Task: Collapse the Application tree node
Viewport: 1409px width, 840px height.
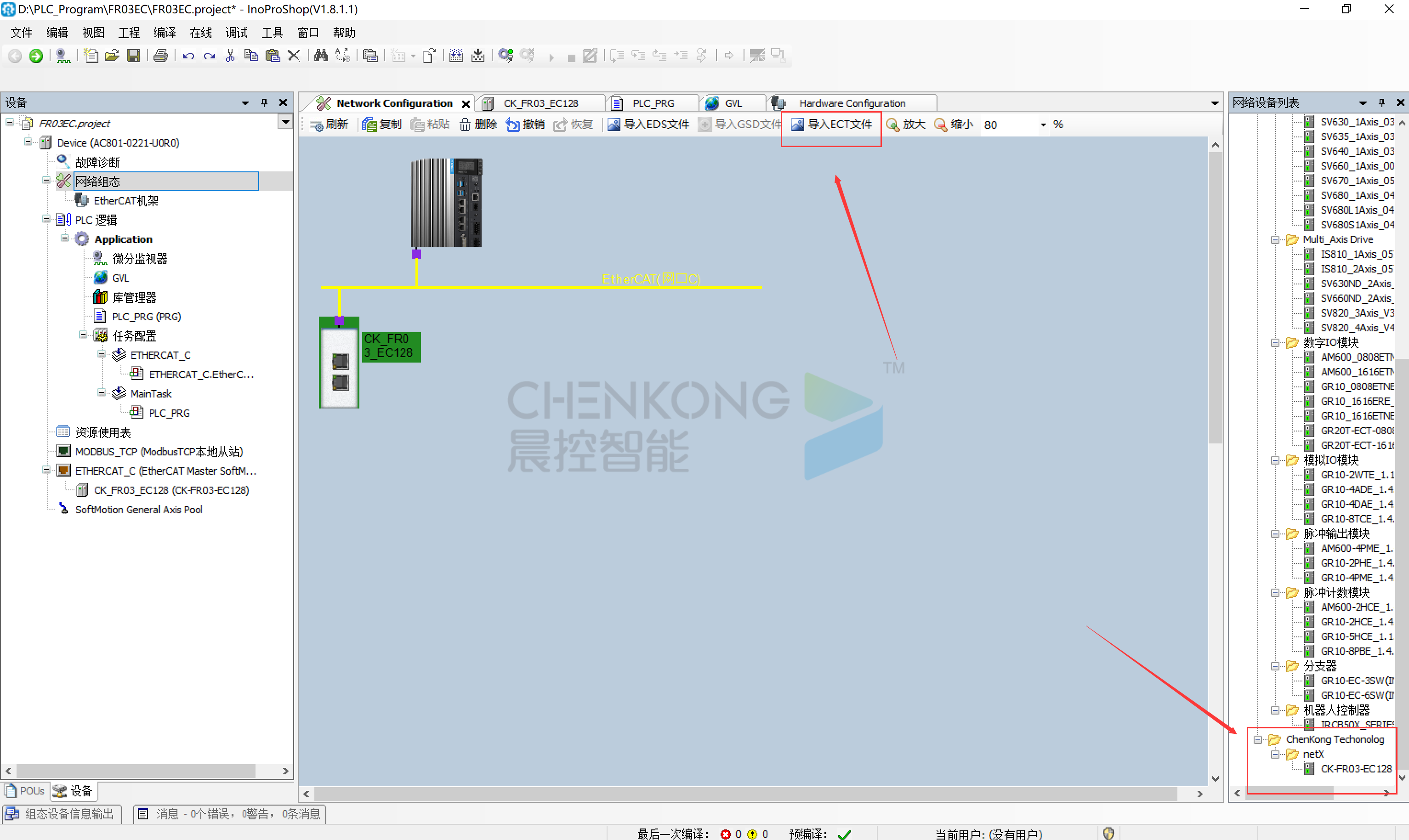Action: tap(65, 239)
